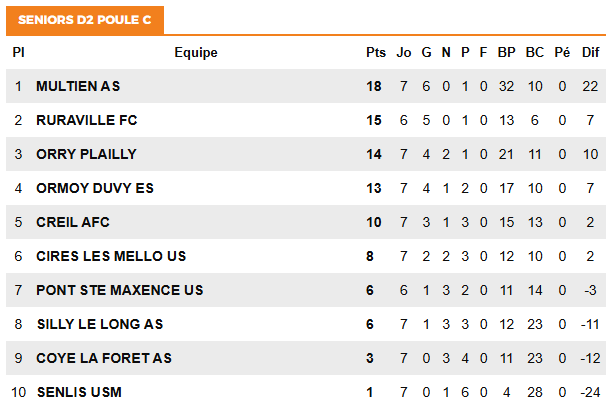612x415 pixels.
Task: Open the SILLY LE LONG AS link
Action: 99,325
